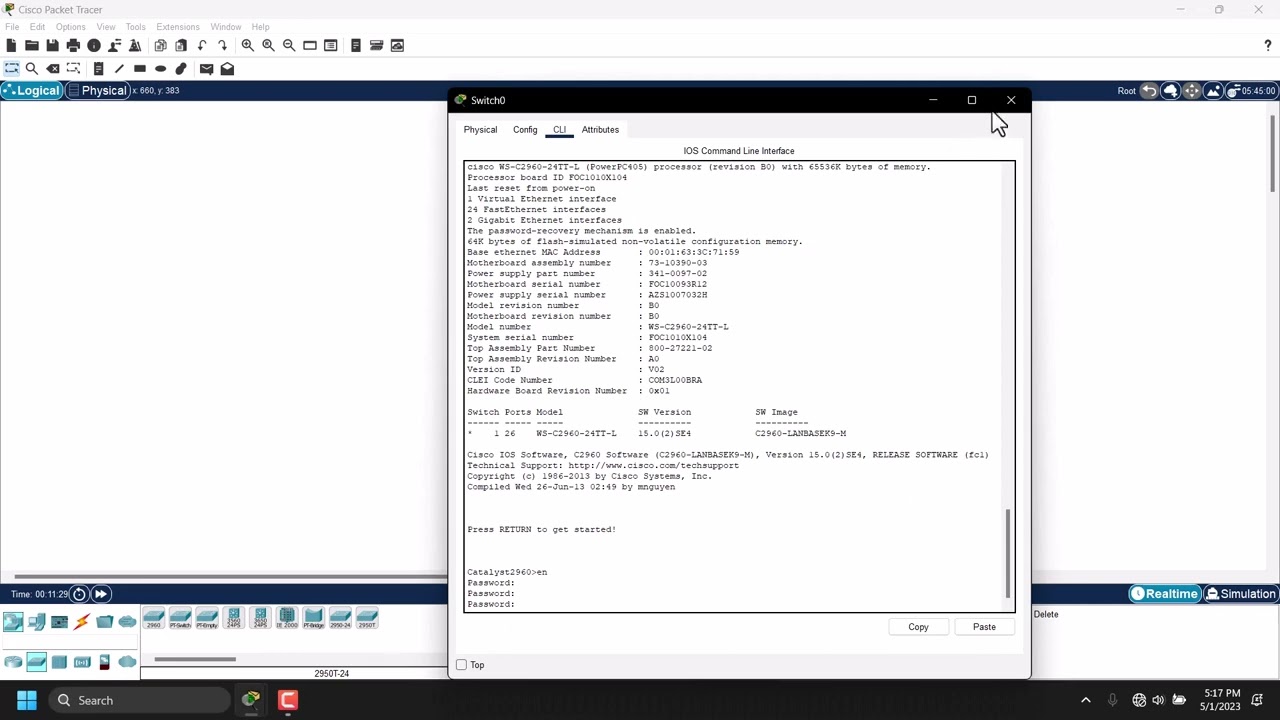Redo the last action
Image resolution: width=1280 pixels, height=720 pixels.
point(222,45)
